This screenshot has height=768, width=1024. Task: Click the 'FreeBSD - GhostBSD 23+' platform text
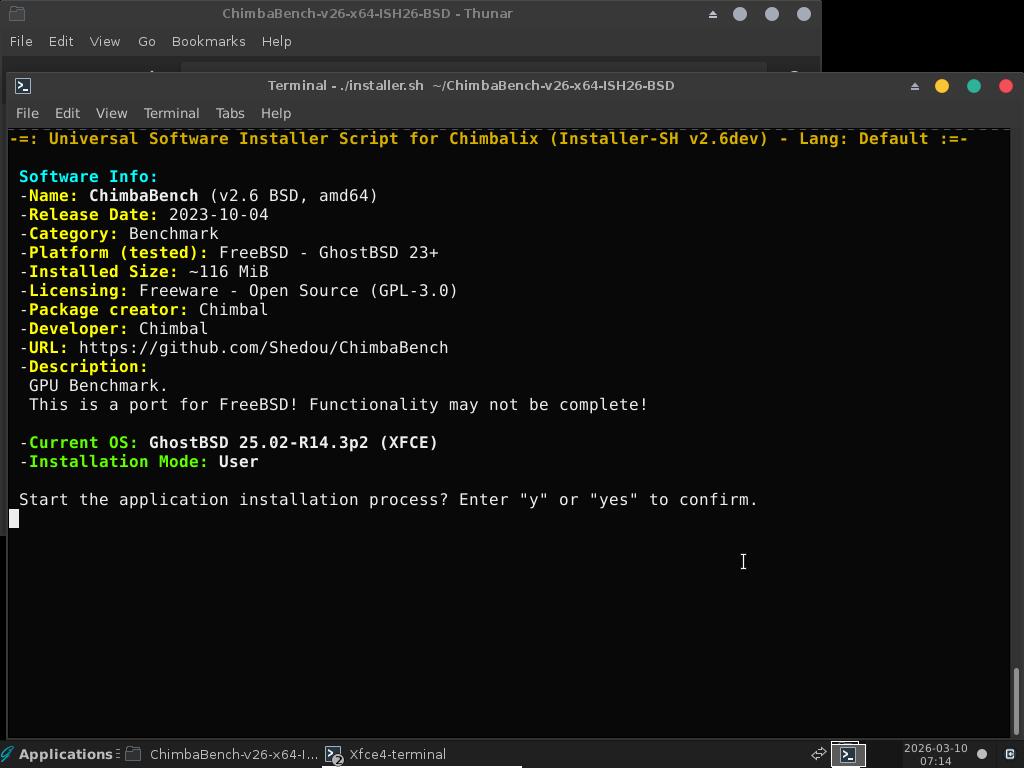pyautogui.click(x=328, y=252)
